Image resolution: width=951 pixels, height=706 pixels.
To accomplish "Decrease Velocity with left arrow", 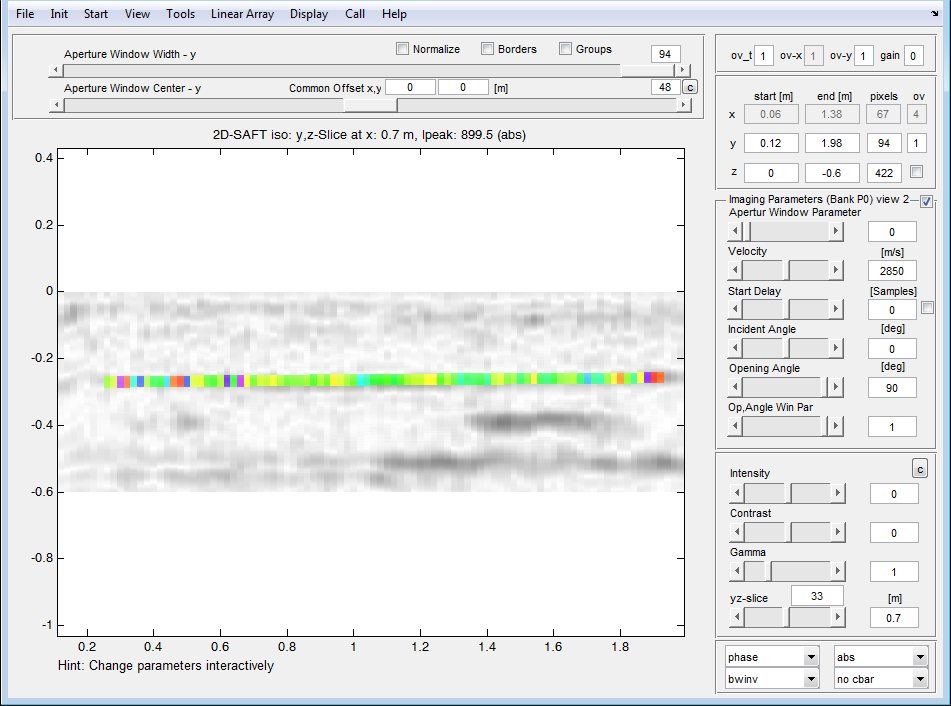I will pyautogui.click(x=735, y=270).
